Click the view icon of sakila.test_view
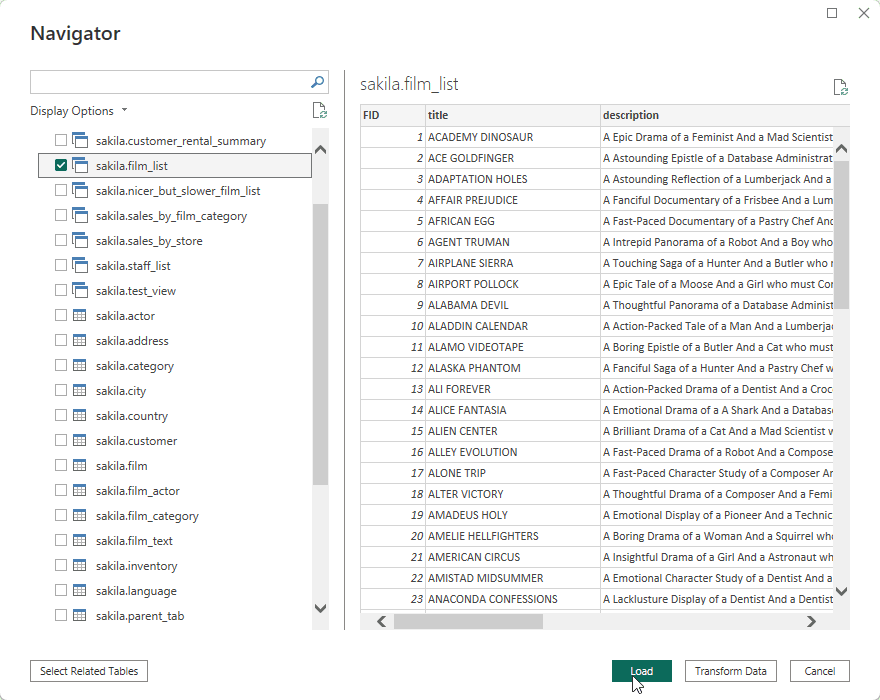Image resolution: width=880 pixels, height=700 pixels. (x=80, y=290)
